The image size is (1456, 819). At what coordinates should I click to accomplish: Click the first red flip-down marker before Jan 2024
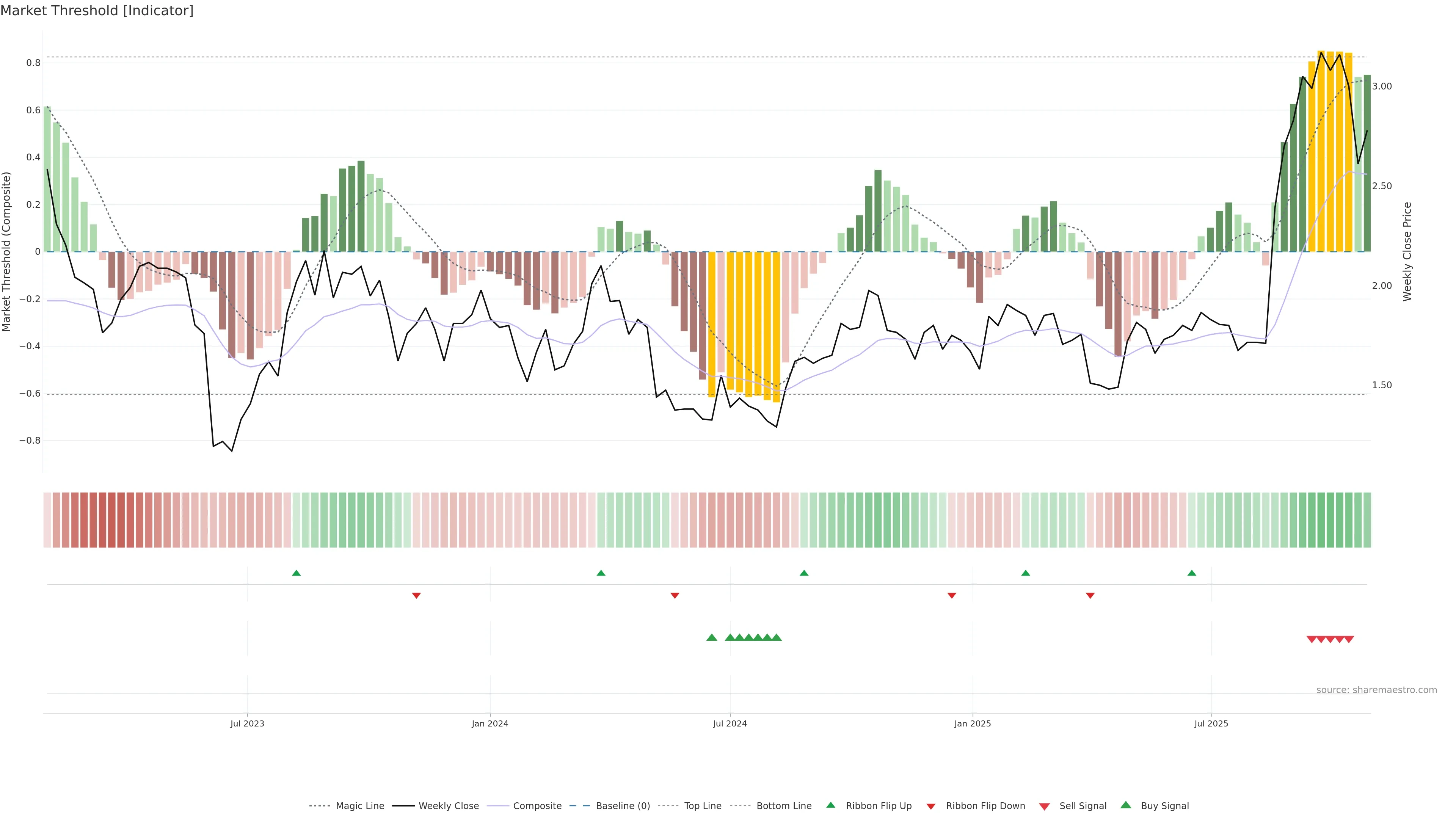tap(417, 596)
